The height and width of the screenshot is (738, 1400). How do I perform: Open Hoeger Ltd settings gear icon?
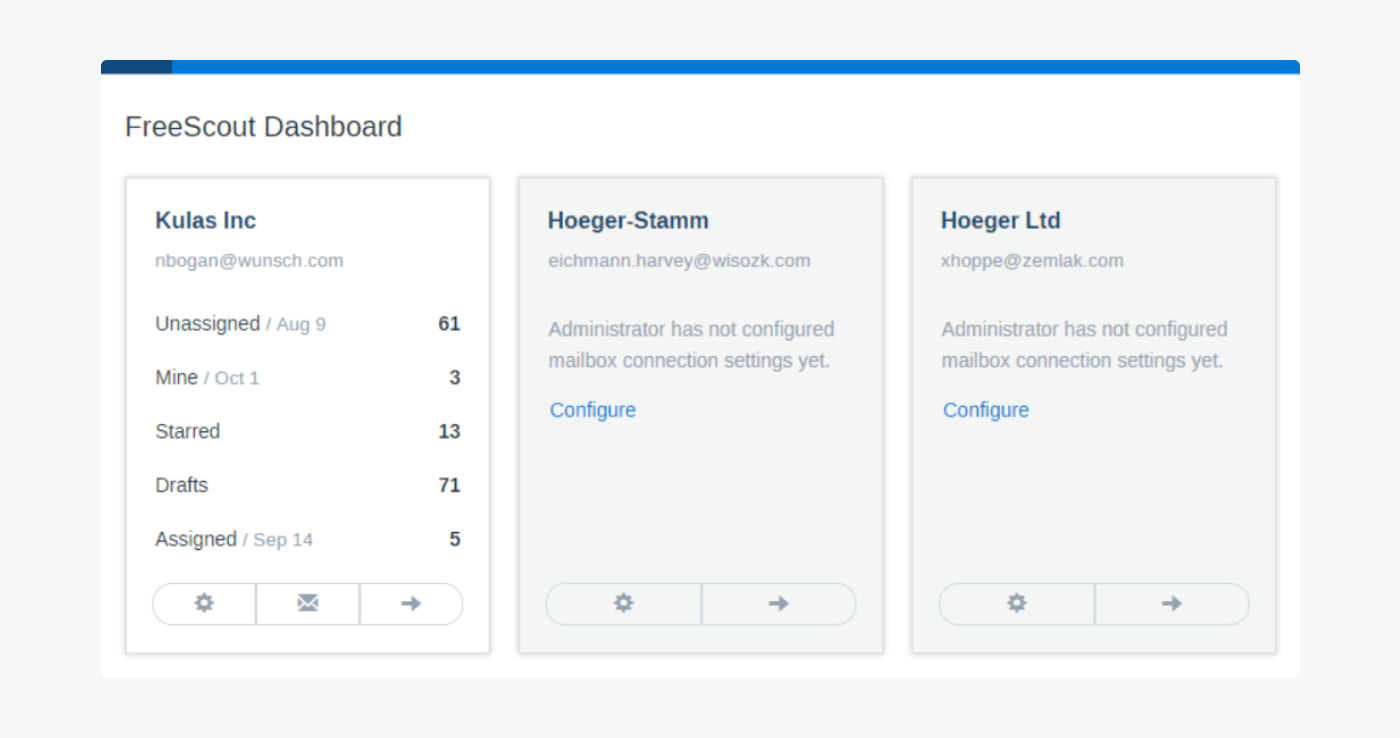(1016, 604)
